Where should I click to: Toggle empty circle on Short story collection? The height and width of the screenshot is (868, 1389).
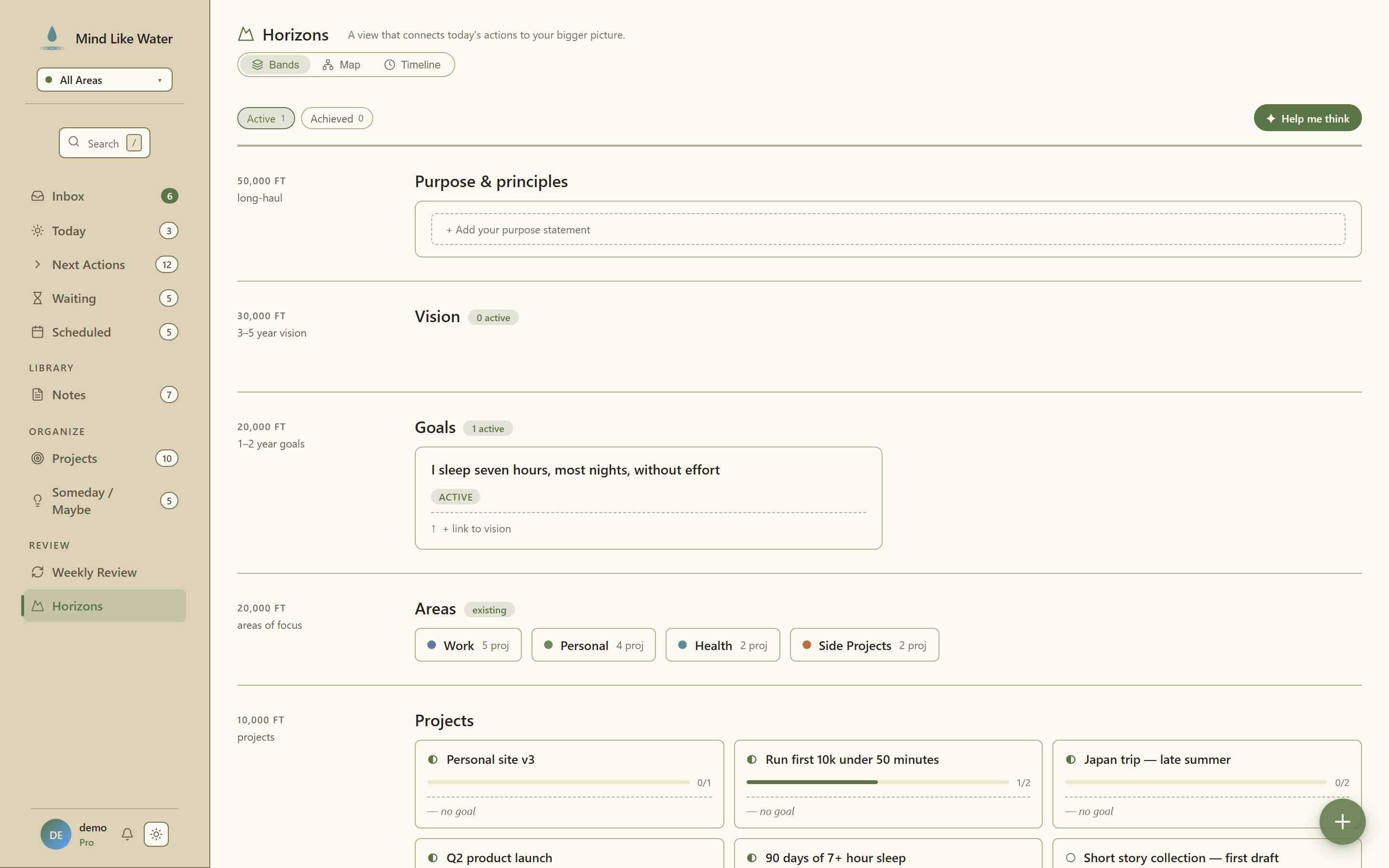click(1071, 858)
